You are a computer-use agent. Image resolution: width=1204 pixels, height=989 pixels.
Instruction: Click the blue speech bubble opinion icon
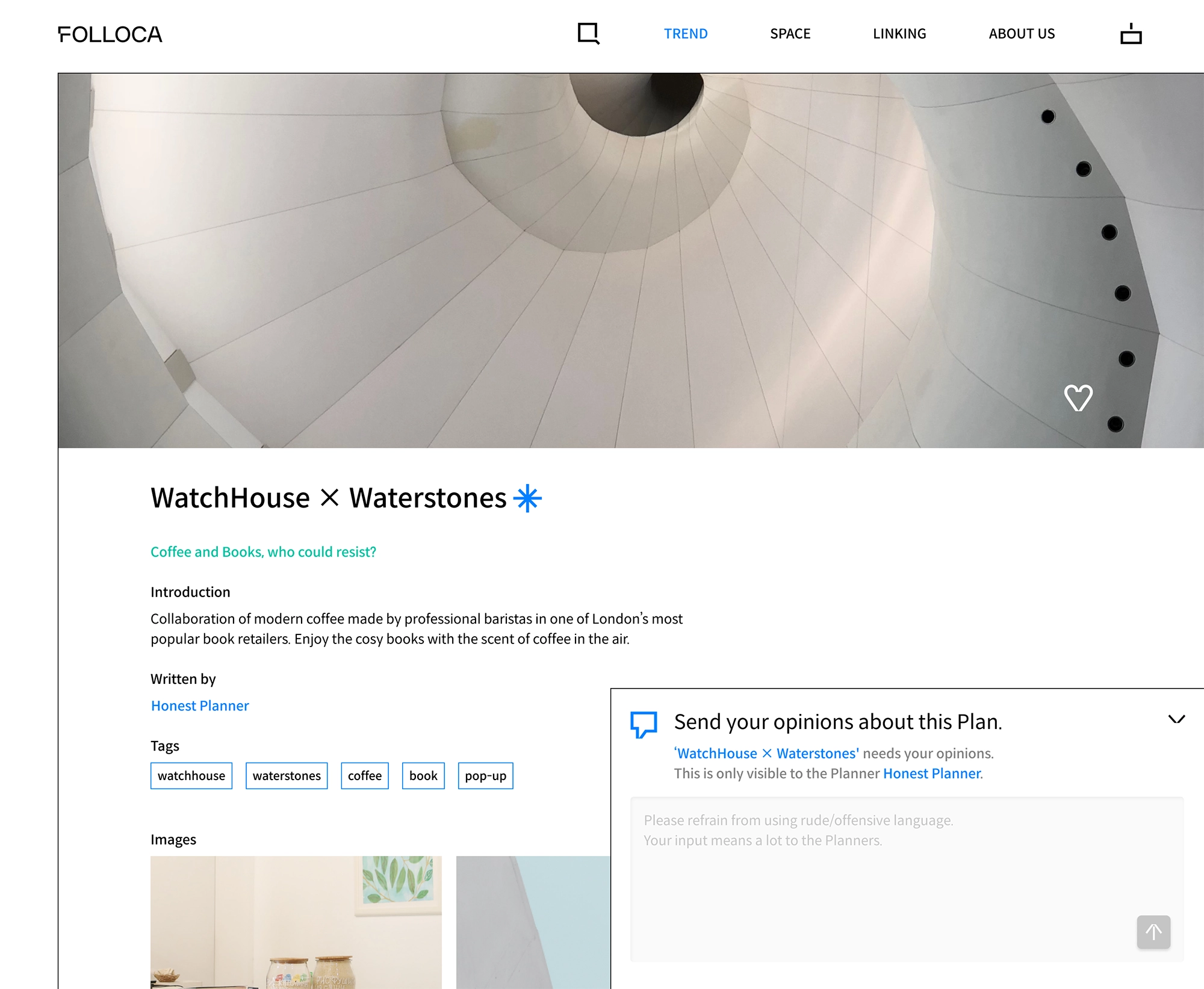[644, 724]
